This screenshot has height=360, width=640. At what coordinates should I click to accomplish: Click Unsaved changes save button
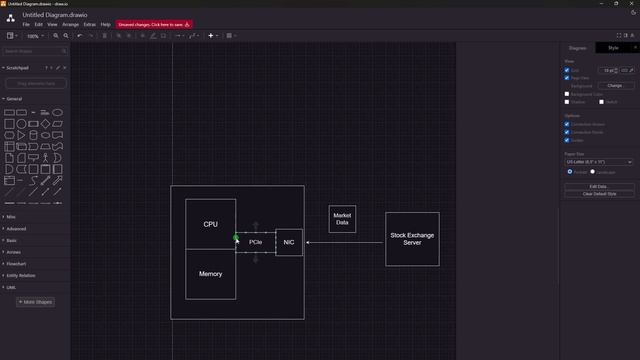154,24
